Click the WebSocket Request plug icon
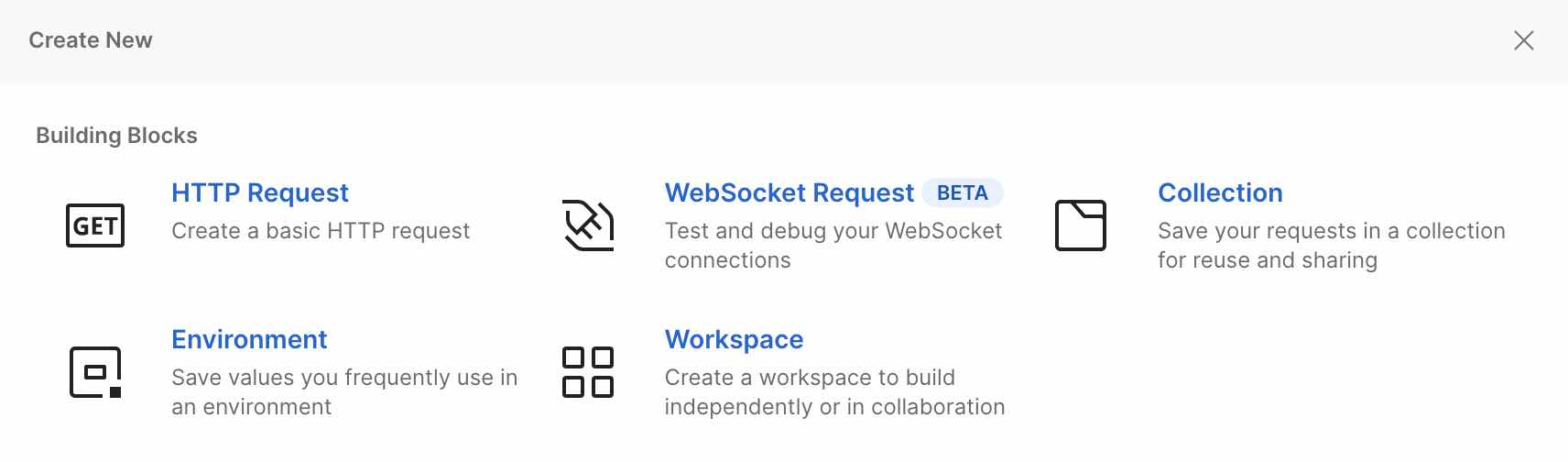 [x=588, y=225]
